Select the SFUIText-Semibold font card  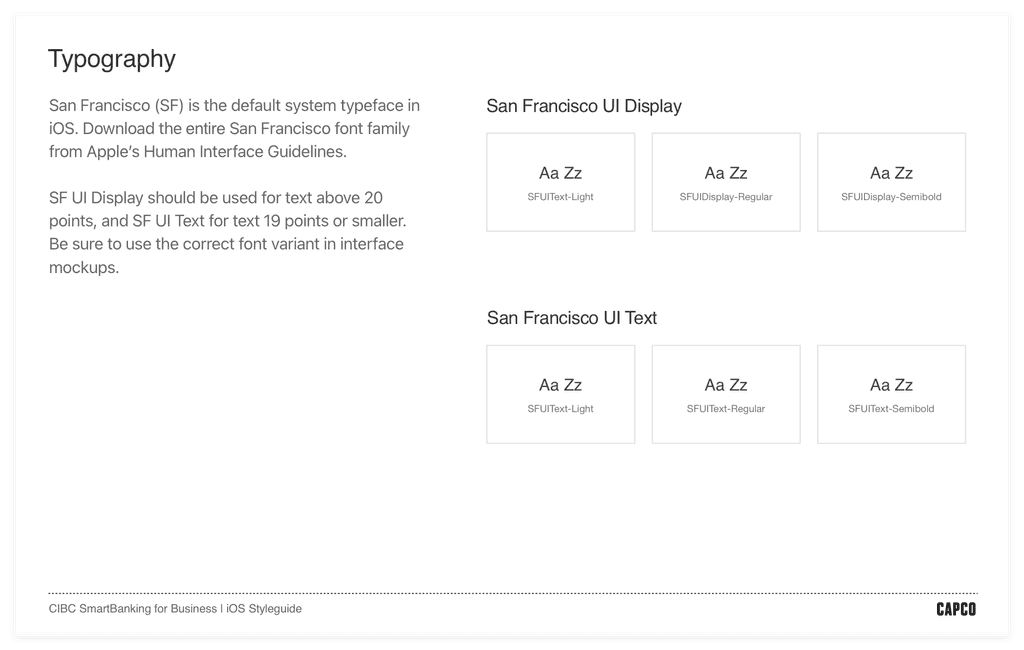click(x=891, y=395)
